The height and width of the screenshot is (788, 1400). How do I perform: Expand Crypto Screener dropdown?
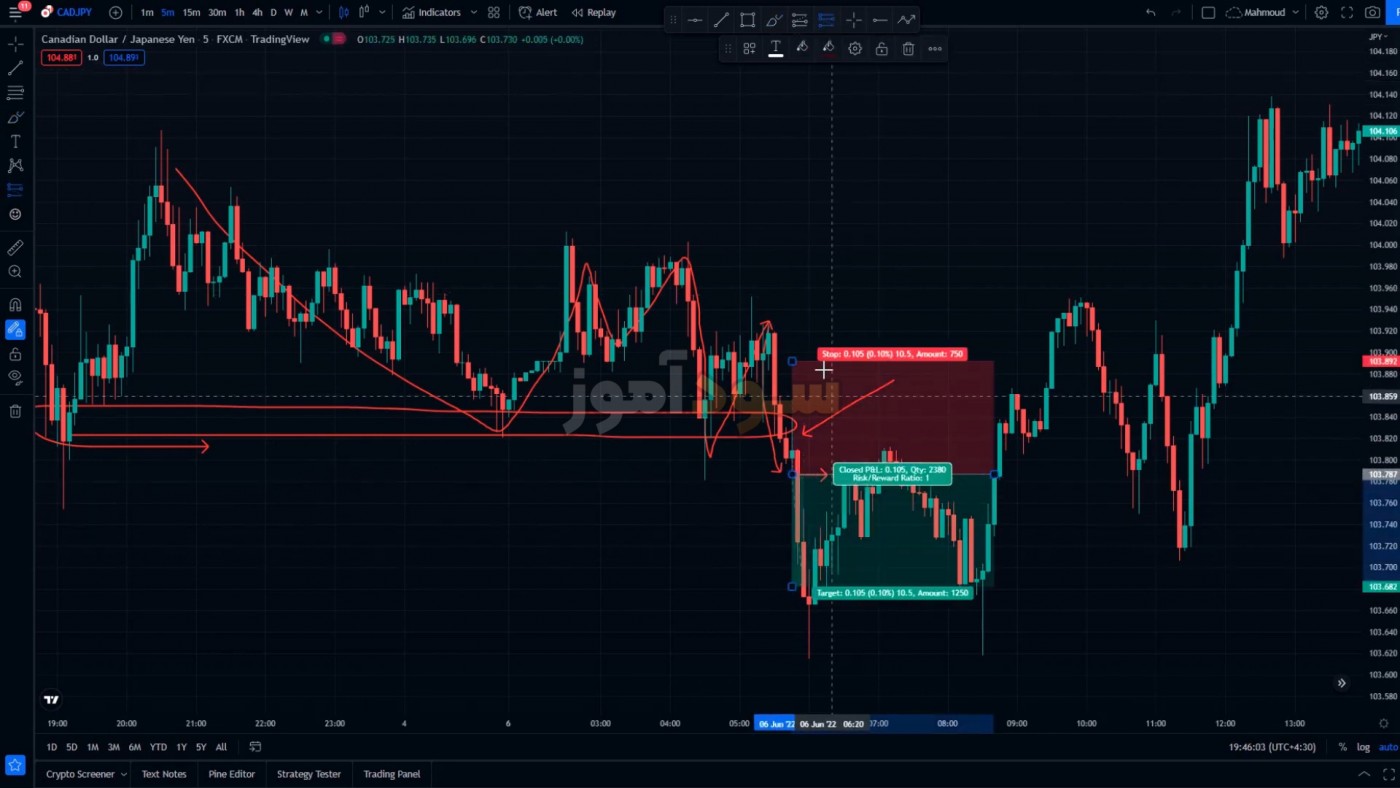click(124, 774)
